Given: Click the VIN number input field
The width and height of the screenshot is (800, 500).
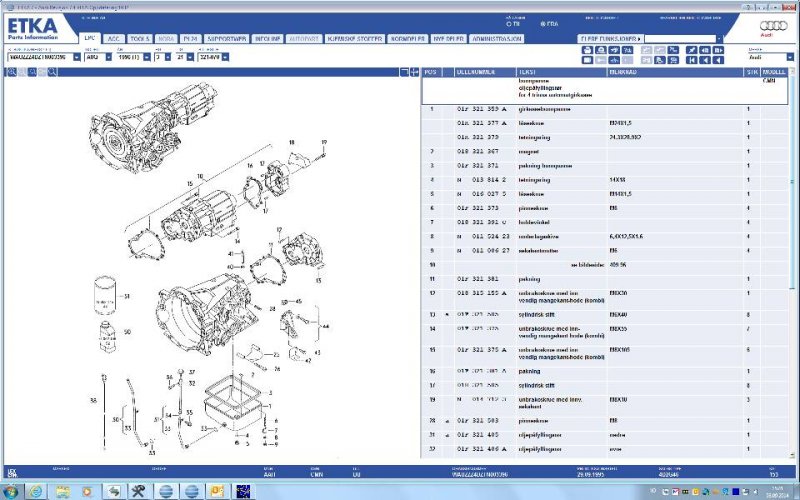Looking at the screenshot, I should click(40, 58).
